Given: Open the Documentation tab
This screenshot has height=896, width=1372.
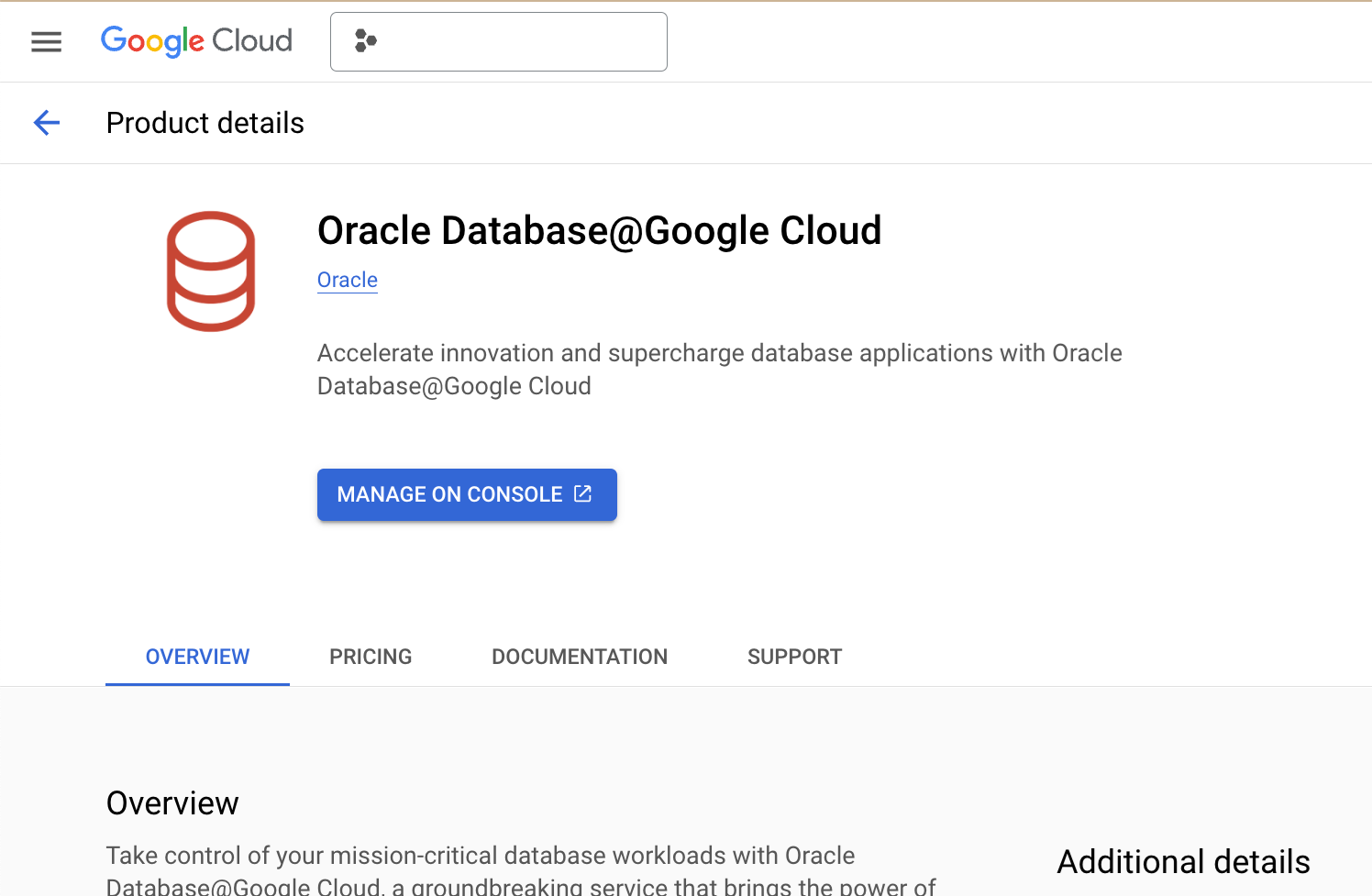Looking at the screenshot, I should point(579,657).
